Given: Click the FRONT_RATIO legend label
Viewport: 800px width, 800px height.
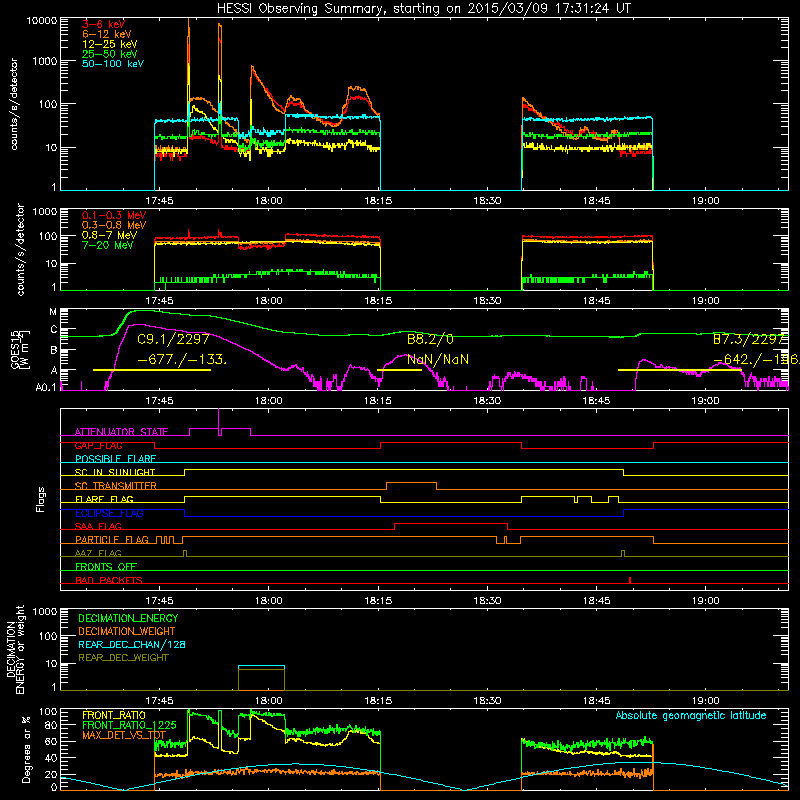Looking at the screenshot, I should (x=114, y=715).
